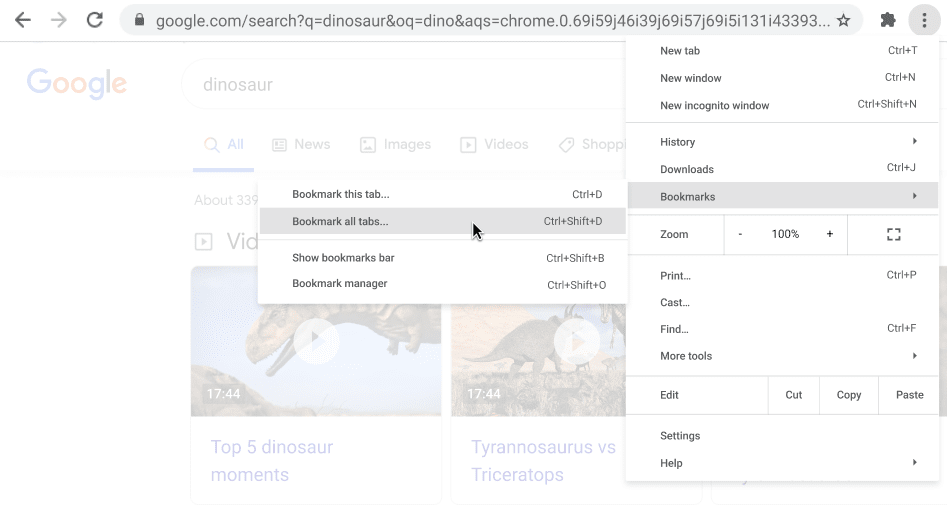The width and height of the screenshot is (947, 532).
Task: Choose Find... menu item
Action: tap(783, 329)
